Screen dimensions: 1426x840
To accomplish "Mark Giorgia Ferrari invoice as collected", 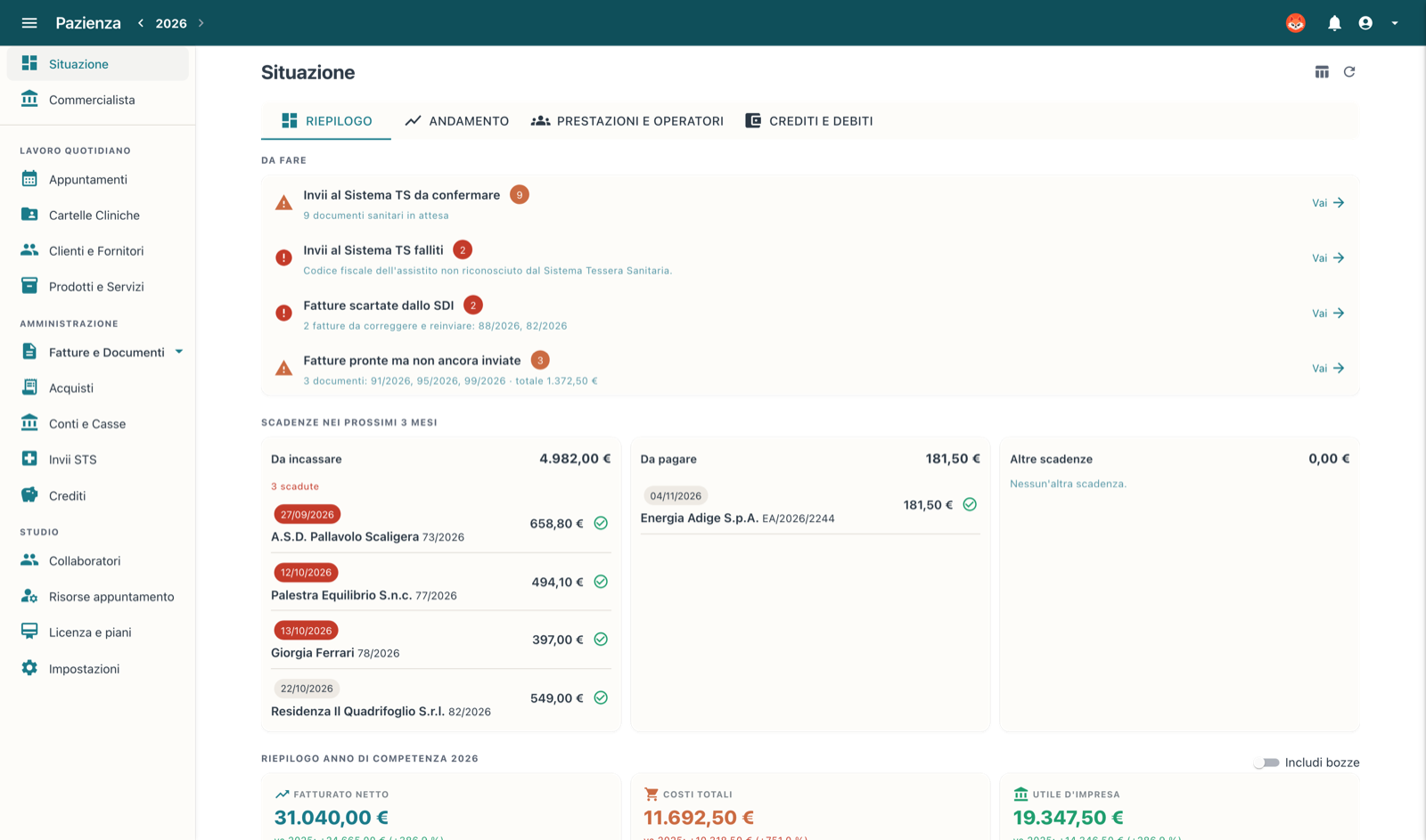I will (601, 640).
